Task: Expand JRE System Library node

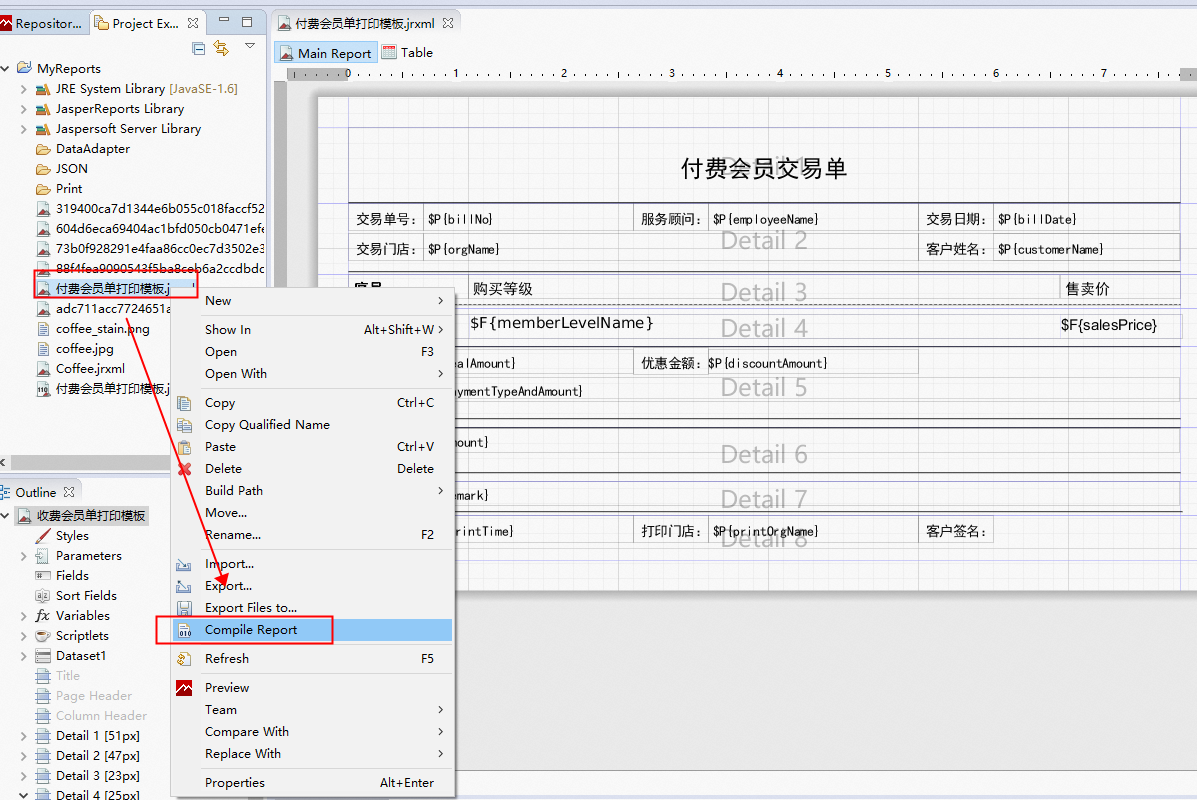Action: (24, 89)
